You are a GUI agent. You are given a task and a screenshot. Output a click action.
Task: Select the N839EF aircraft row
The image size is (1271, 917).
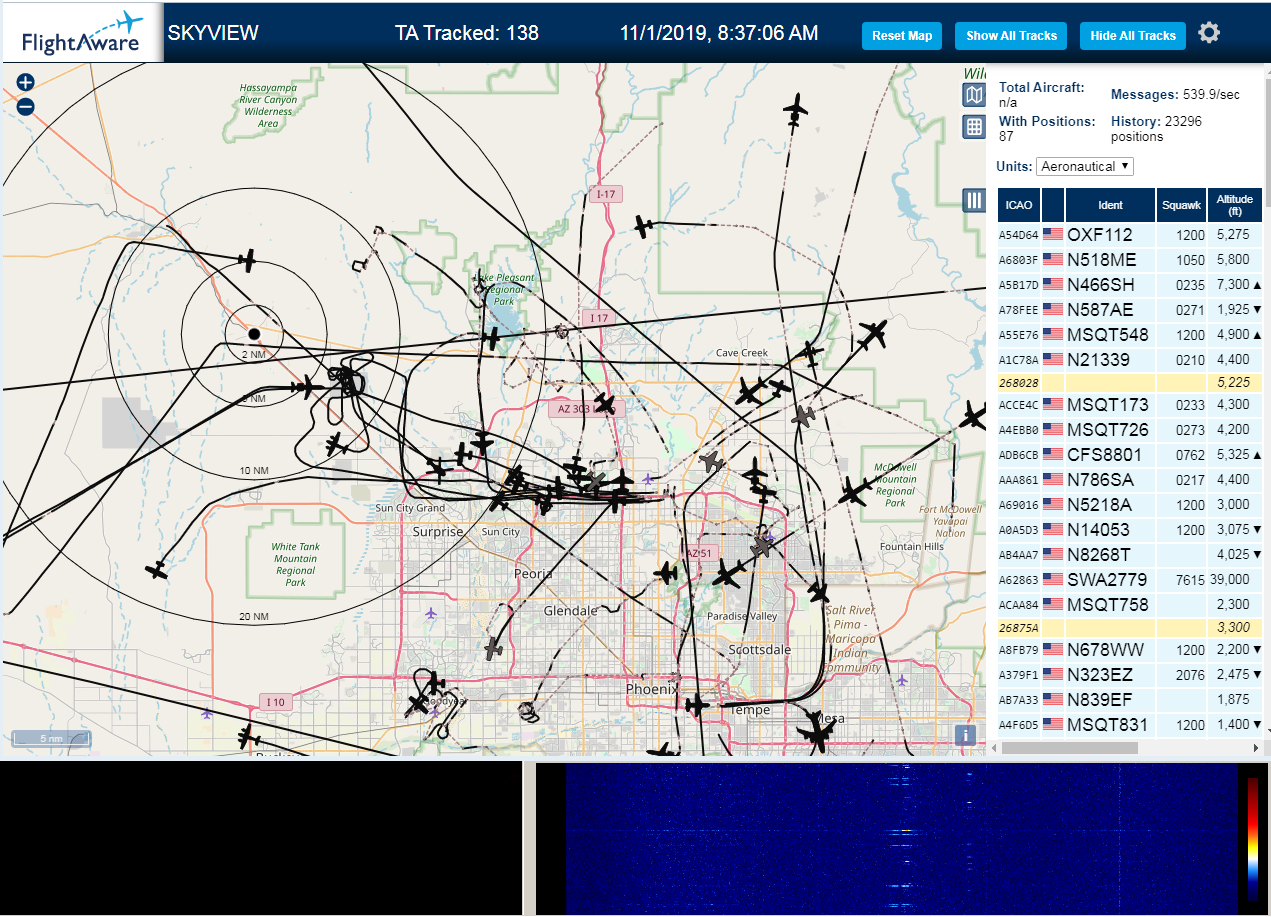pos(1129,700)
